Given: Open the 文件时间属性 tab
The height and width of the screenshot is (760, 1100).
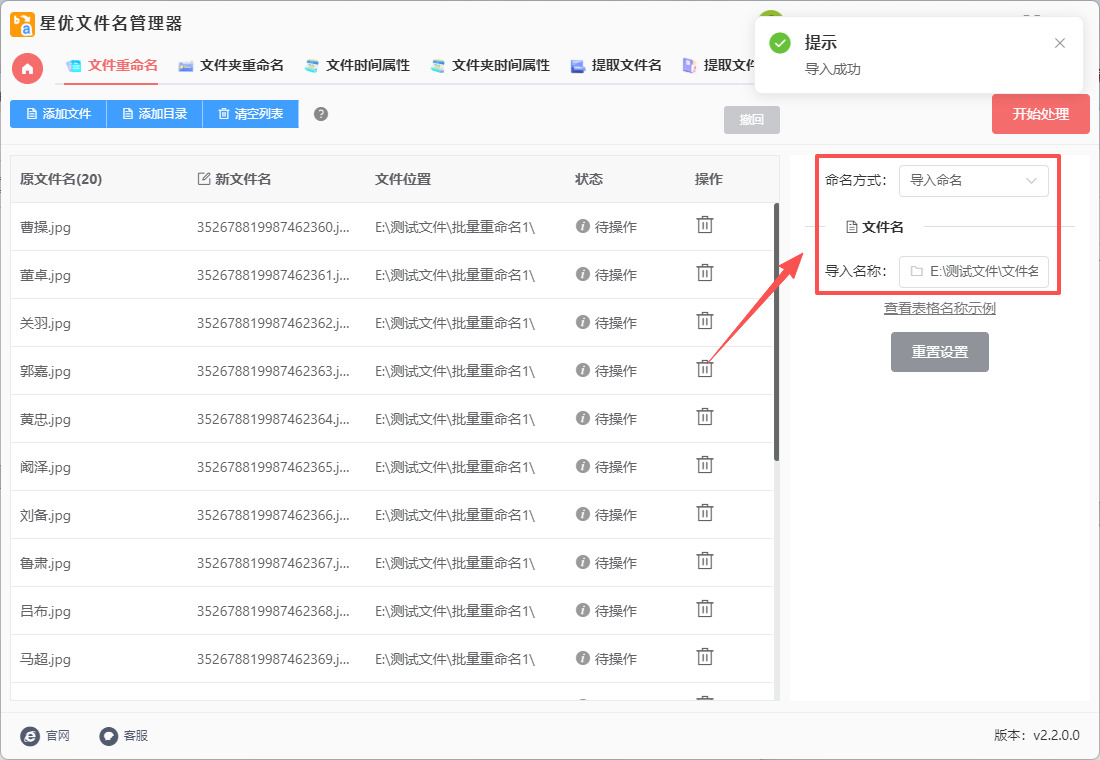Looking at the screenshot, I should 357,66.
